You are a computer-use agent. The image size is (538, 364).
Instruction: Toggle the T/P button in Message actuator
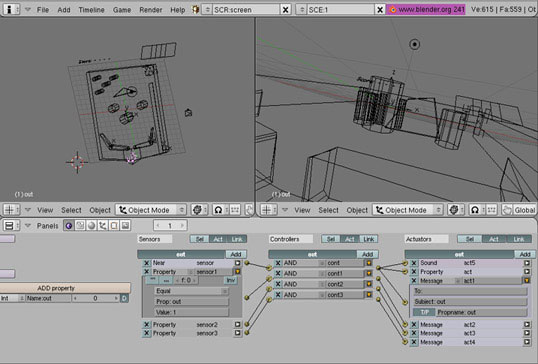click(x=424, y=313)
